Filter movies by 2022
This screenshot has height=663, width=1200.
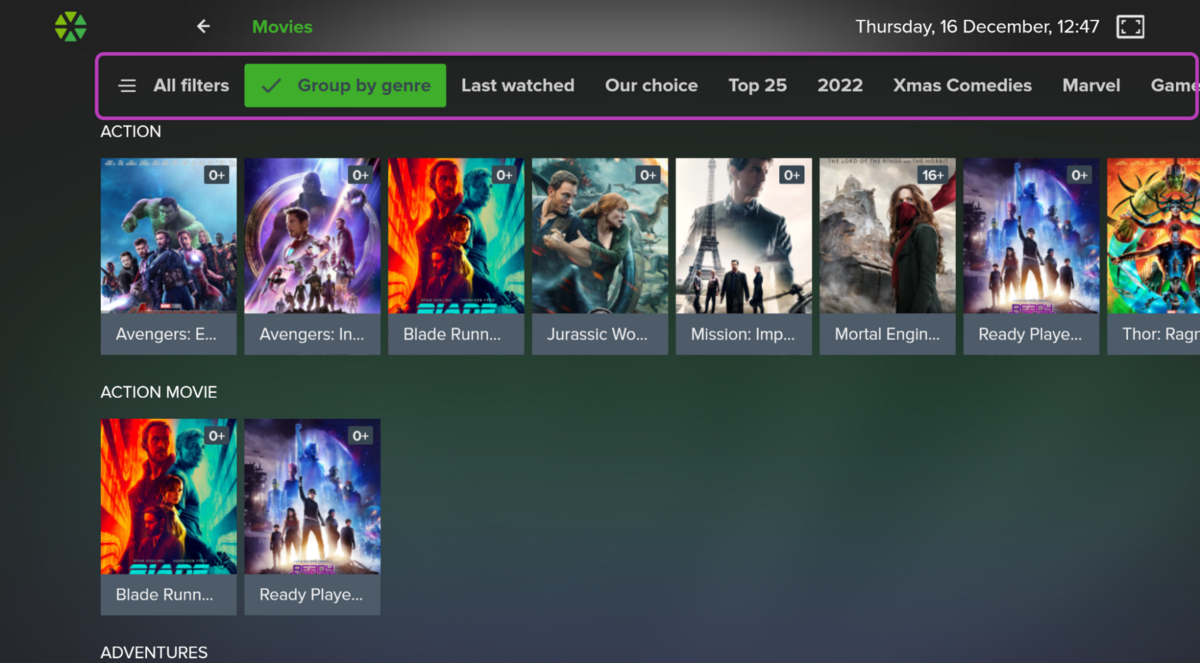point(840,86)
